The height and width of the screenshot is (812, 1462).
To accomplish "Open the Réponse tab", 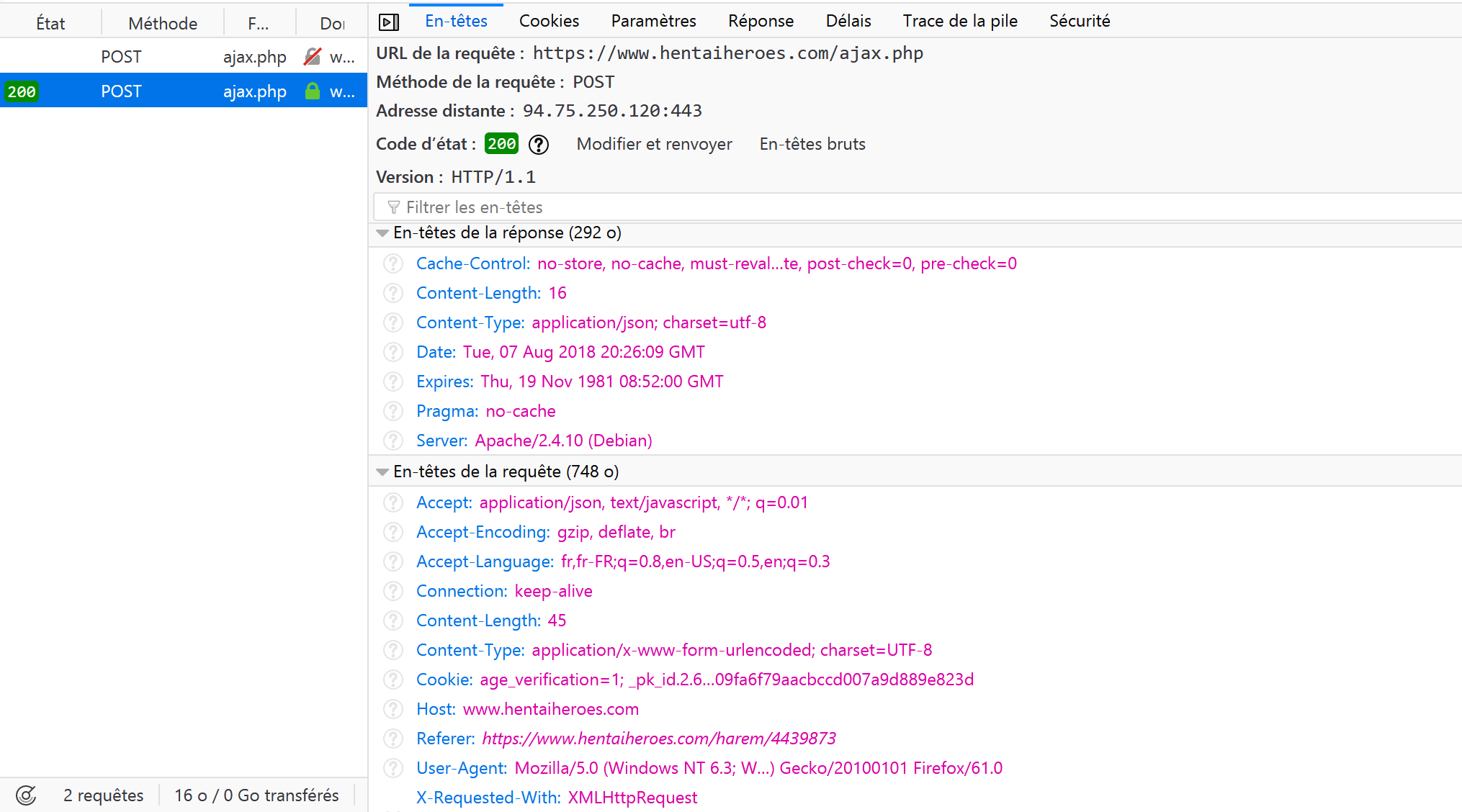I will coord(761,21).
